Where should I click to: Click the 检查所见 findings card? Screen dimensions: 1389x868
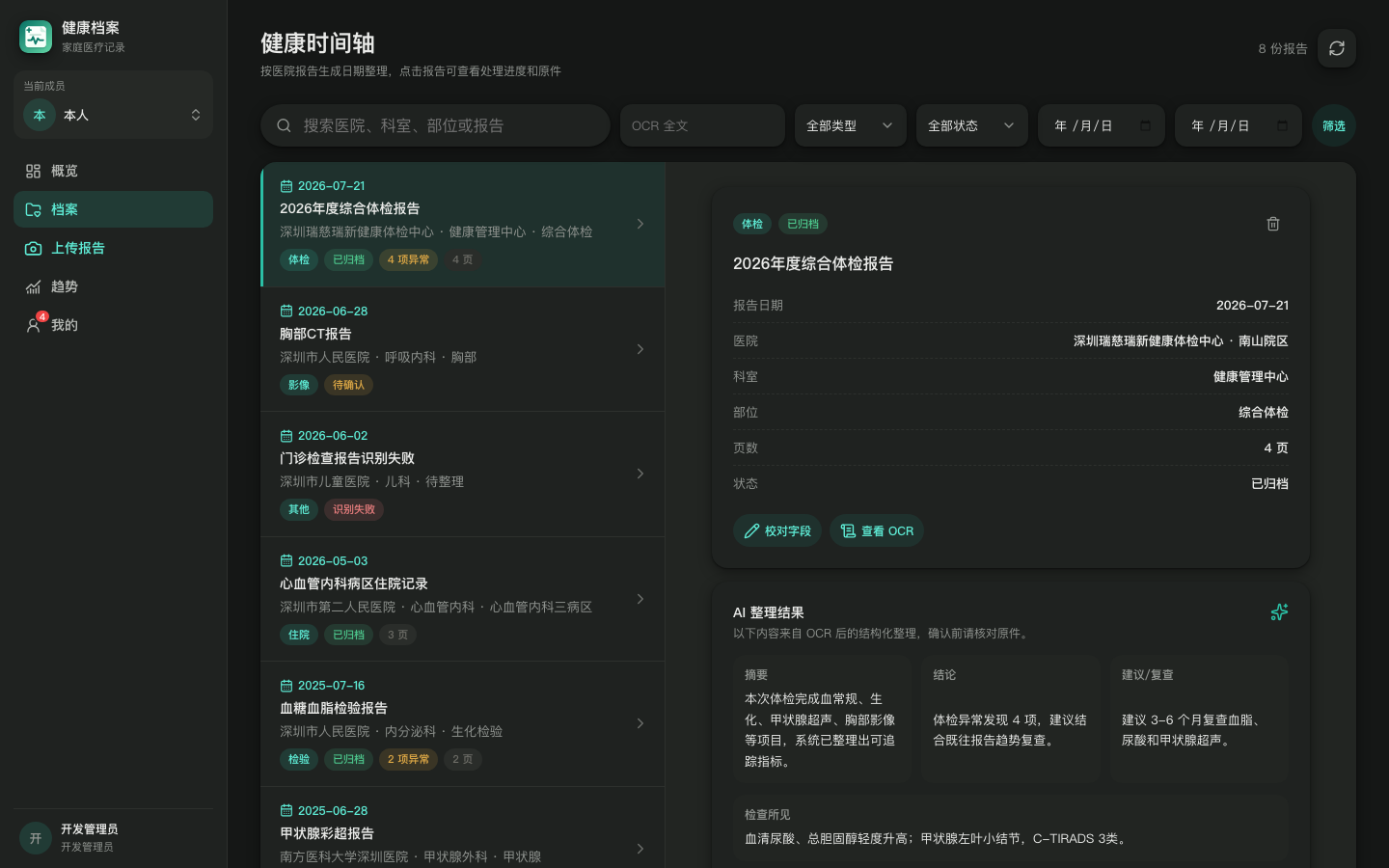coord(1011,827)
